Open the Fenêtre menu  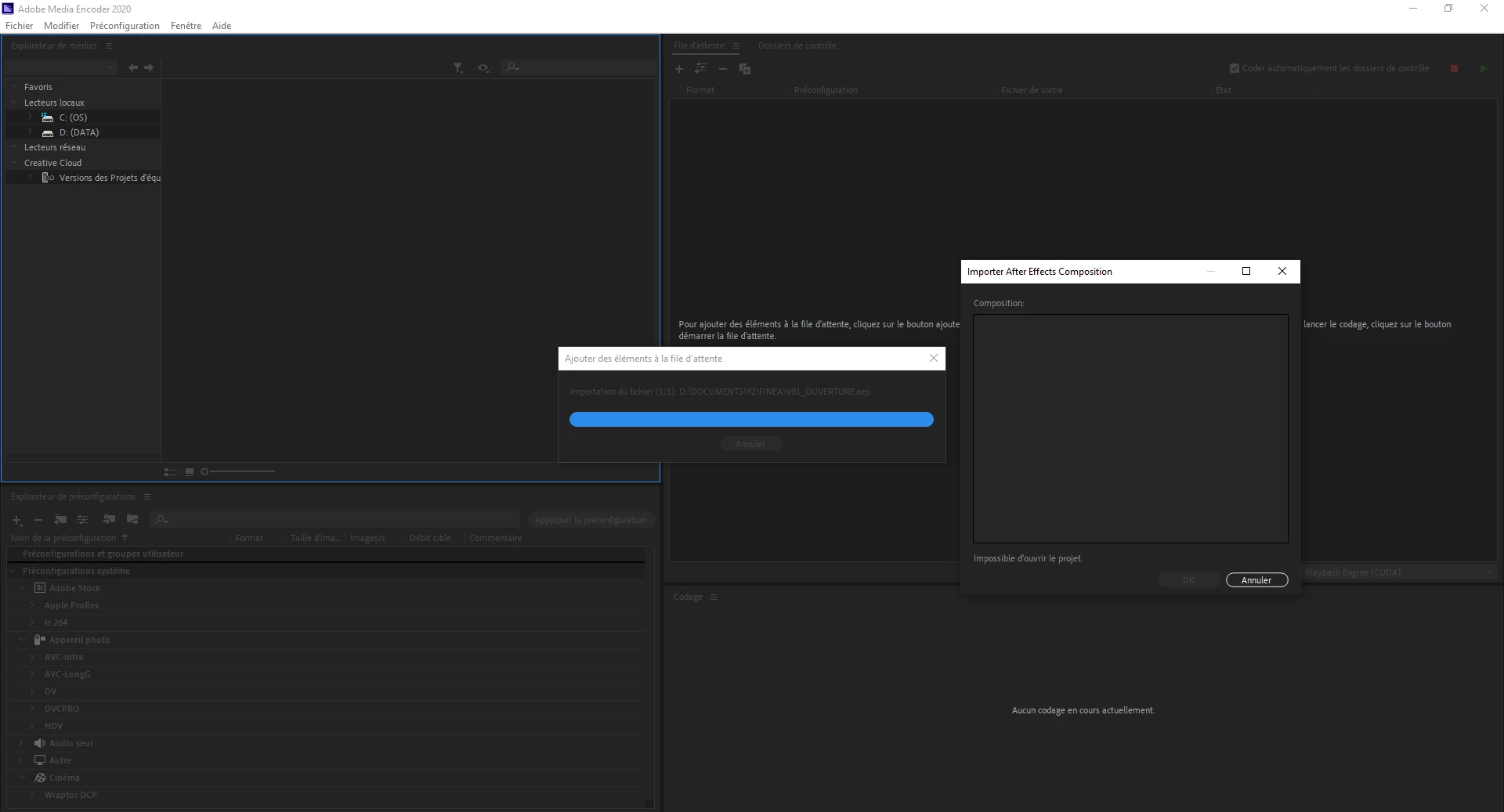186,26
